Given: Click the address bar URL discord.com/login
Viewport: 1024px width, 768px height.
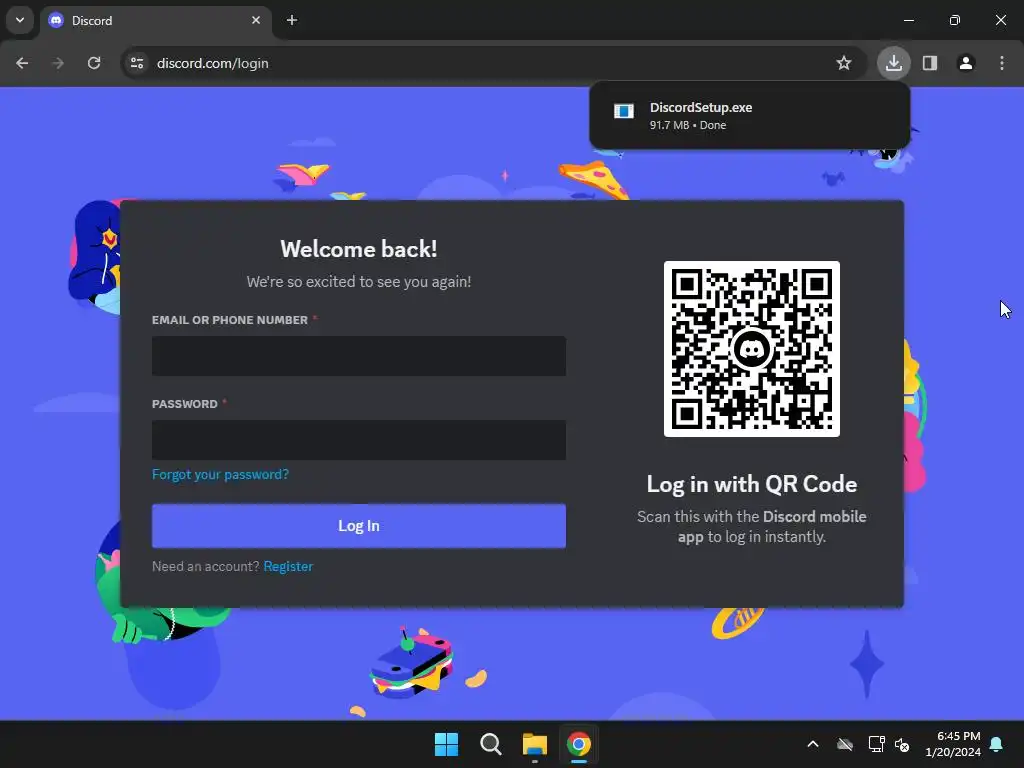Looking at the screenshot, I should (x=213, y=63).
